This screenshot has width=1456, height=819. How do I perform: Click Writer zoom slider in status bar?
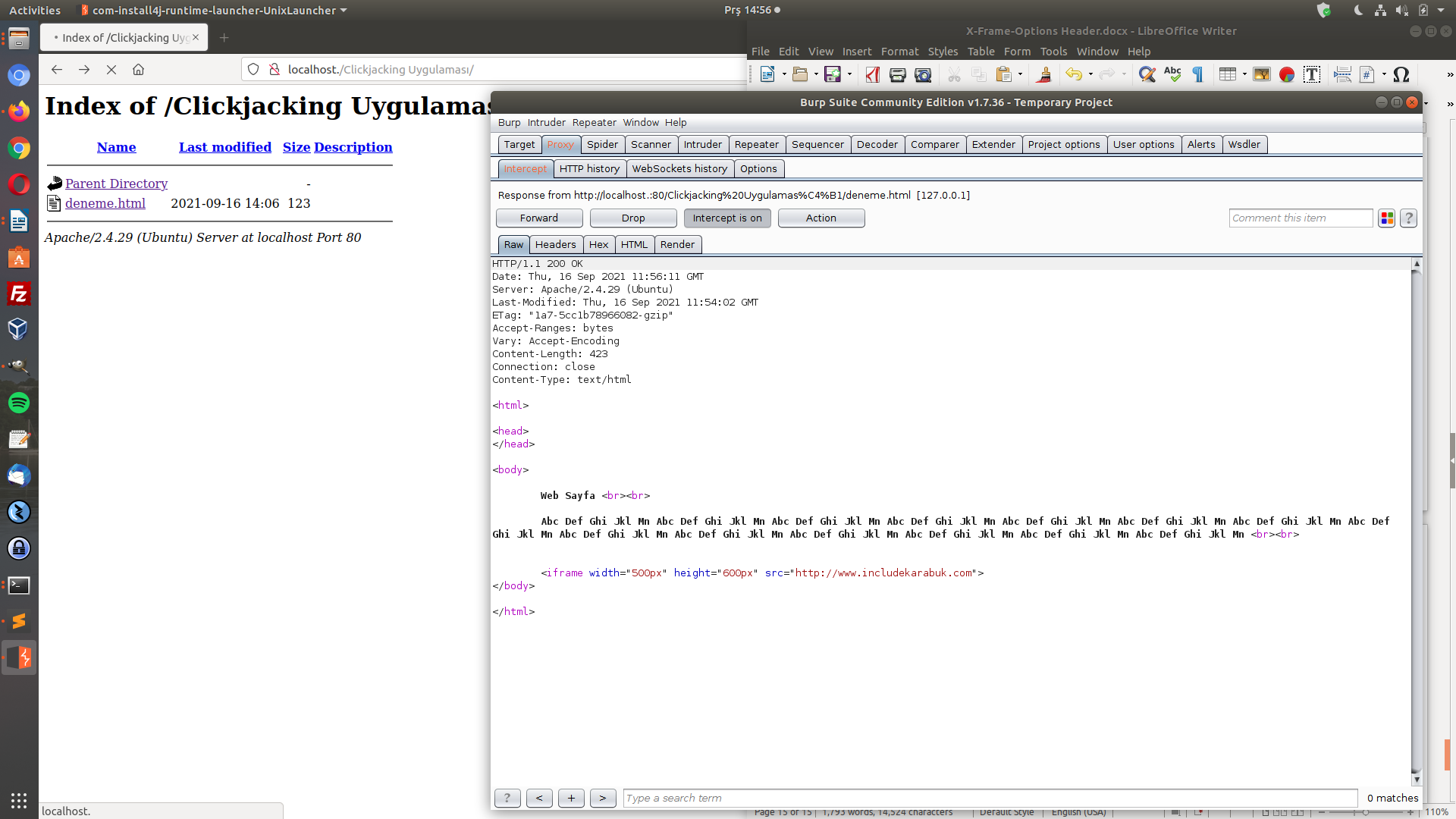pyautogui.click(x=1367, y=812)
